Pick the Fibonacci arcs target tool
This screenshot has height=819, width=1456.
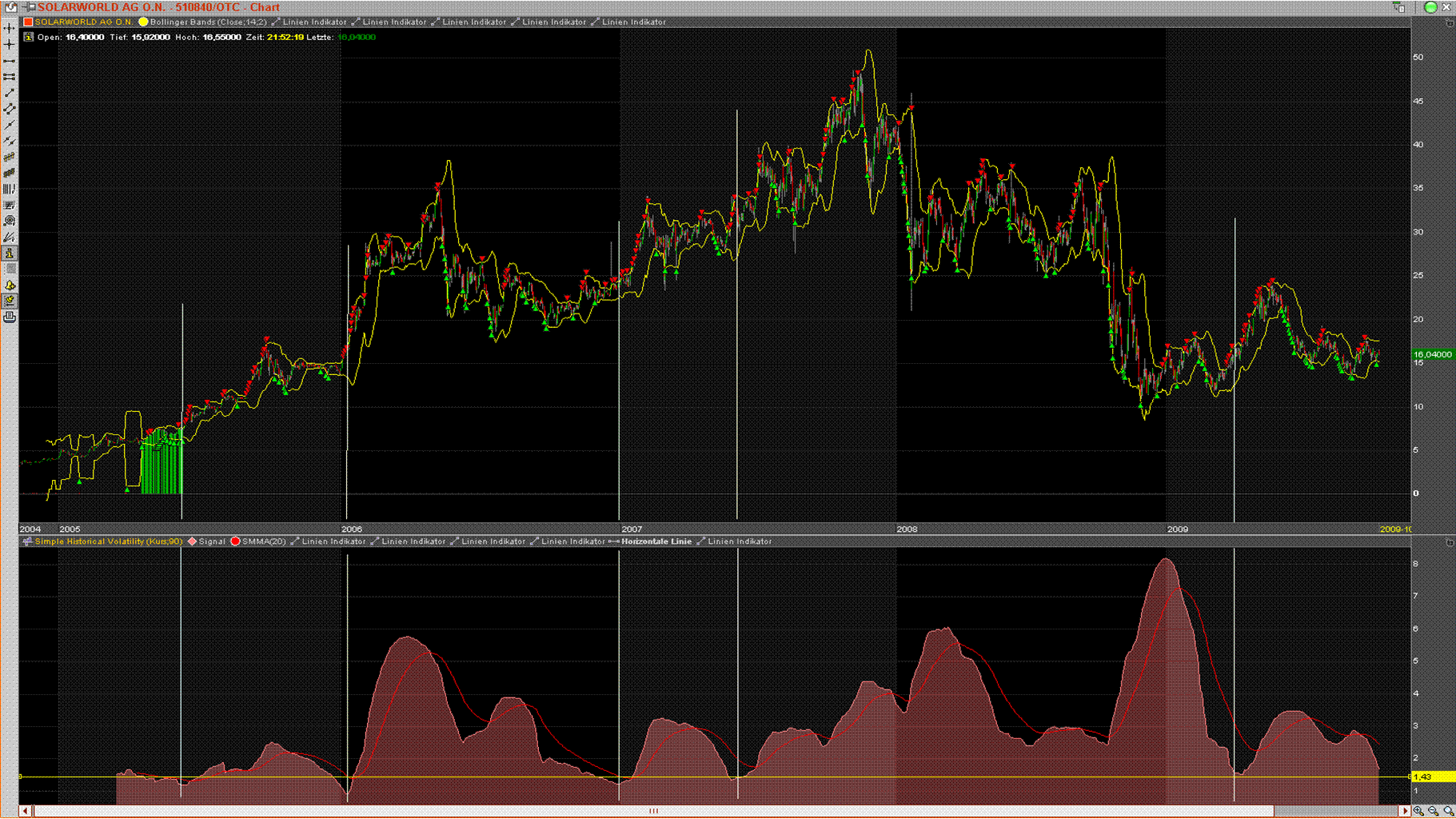point(10,221)
